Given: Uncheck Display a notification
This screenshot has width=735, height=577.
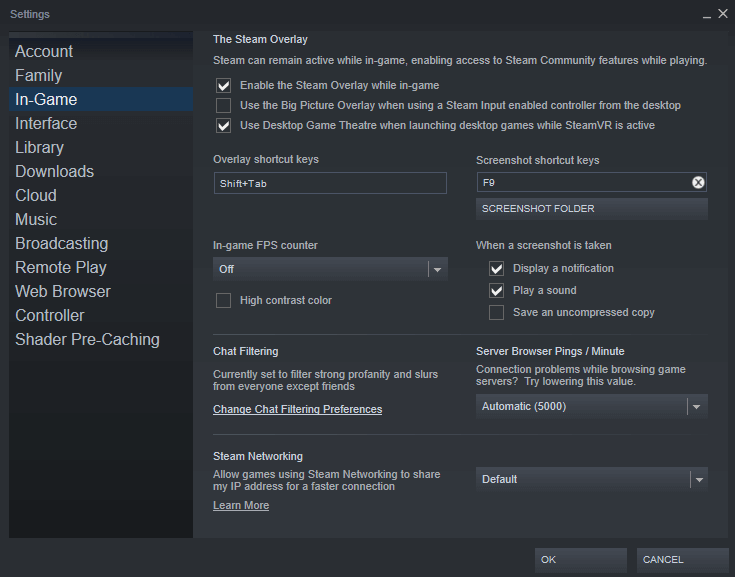Looking at the screenshot, I should [496, 269].
